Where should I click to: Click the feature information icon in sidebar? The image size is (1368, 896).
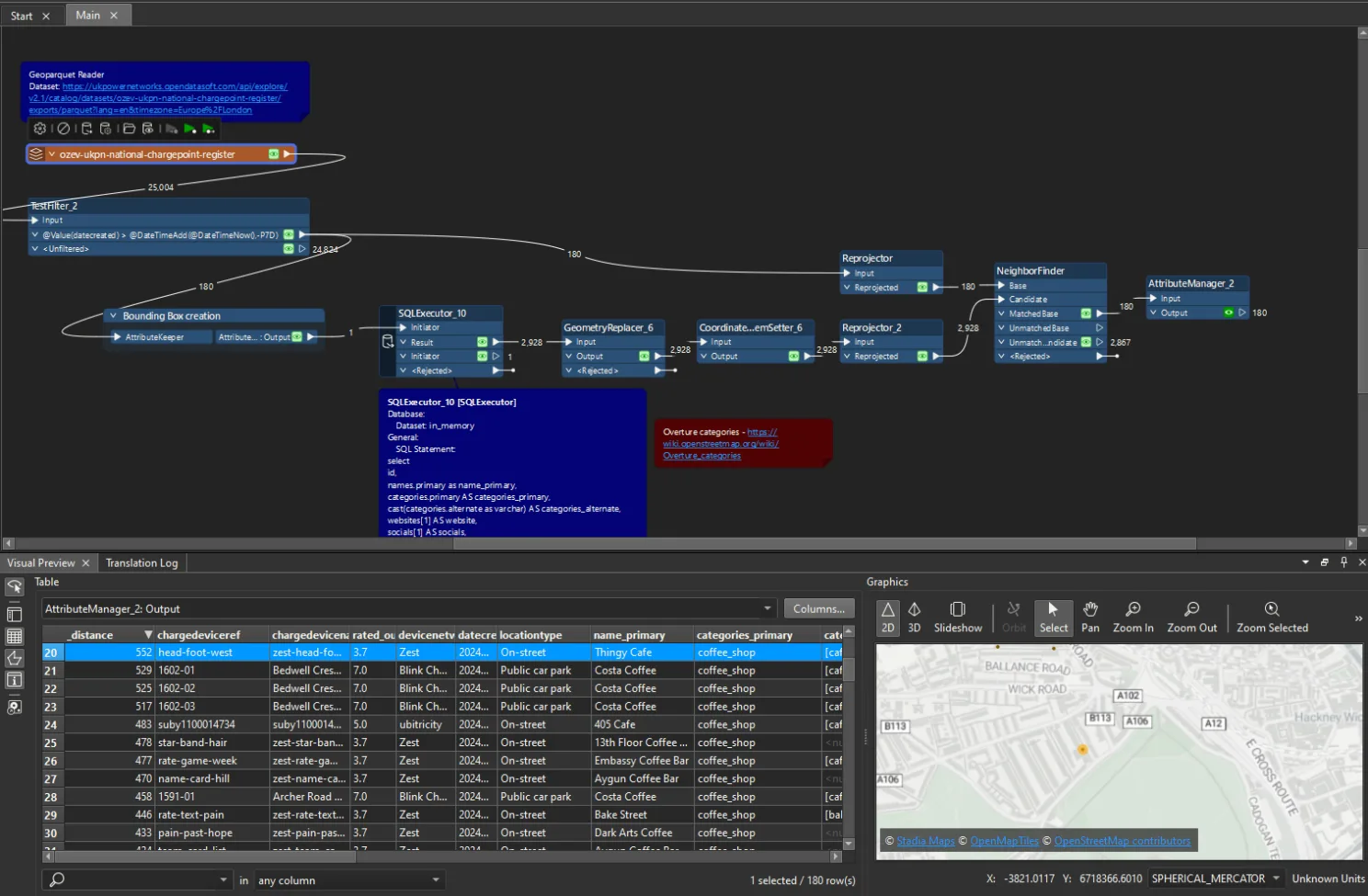coord(15,680)
